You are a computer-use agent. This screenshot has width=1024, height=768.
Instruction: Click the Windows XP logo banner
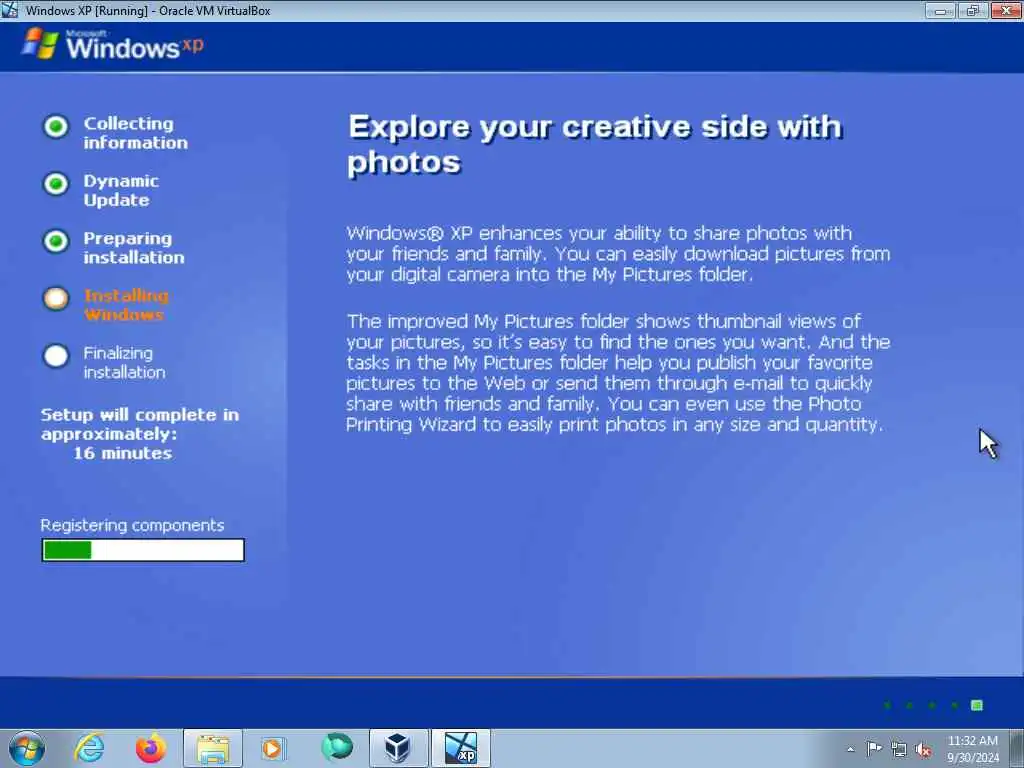click(112, 44)
